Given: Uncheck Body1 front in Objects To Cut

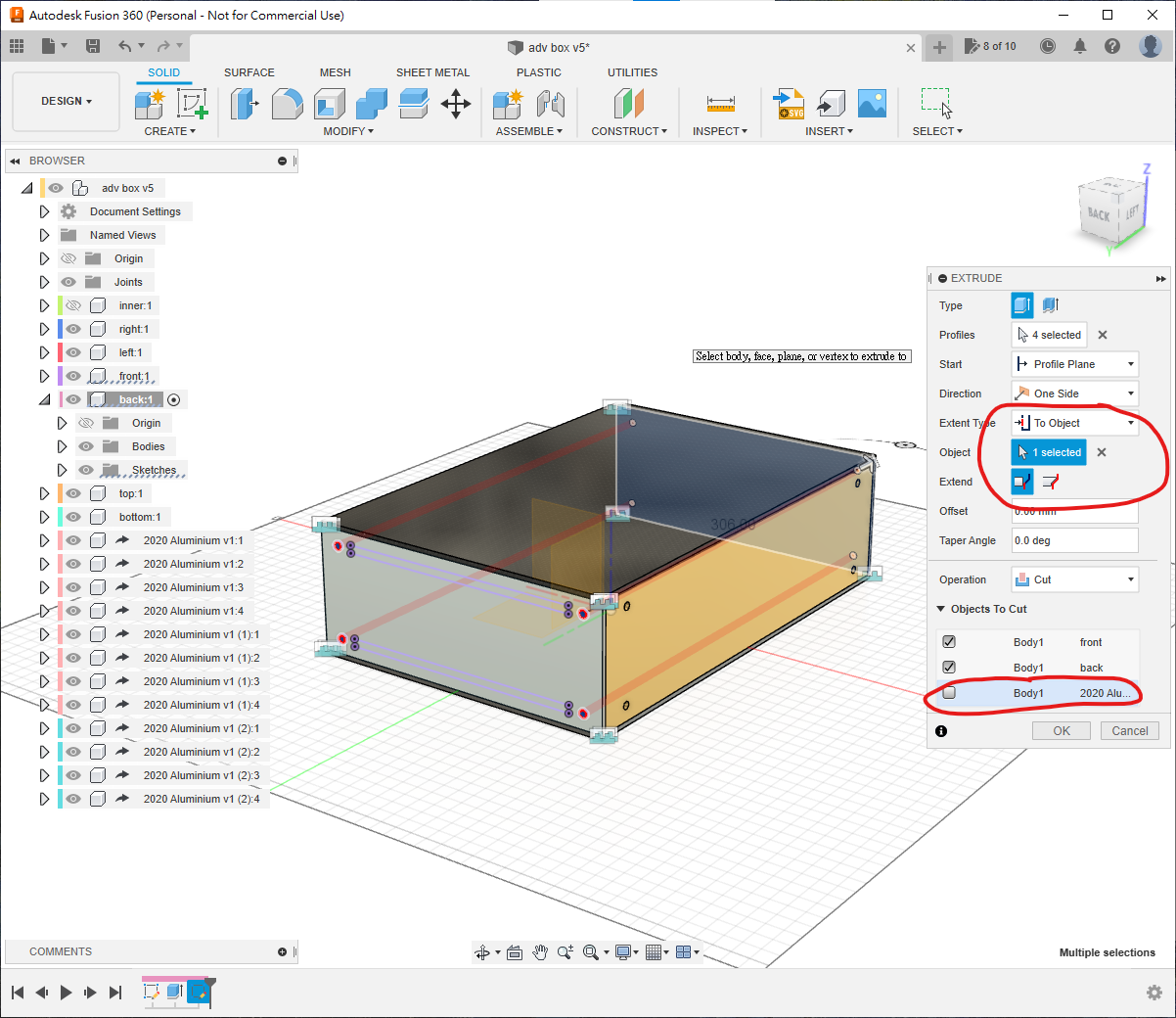Looking at the screenshot, I should pos(949,642).
